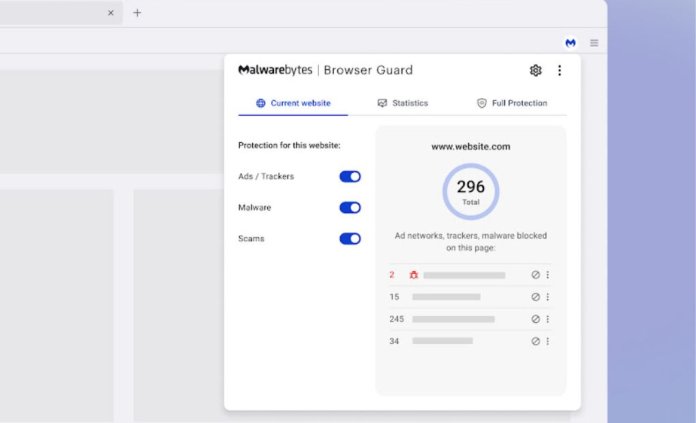The height and width of the screenshot is (423, 696).
Task: Open the Full Protection tab
Action: pos(511,103)
